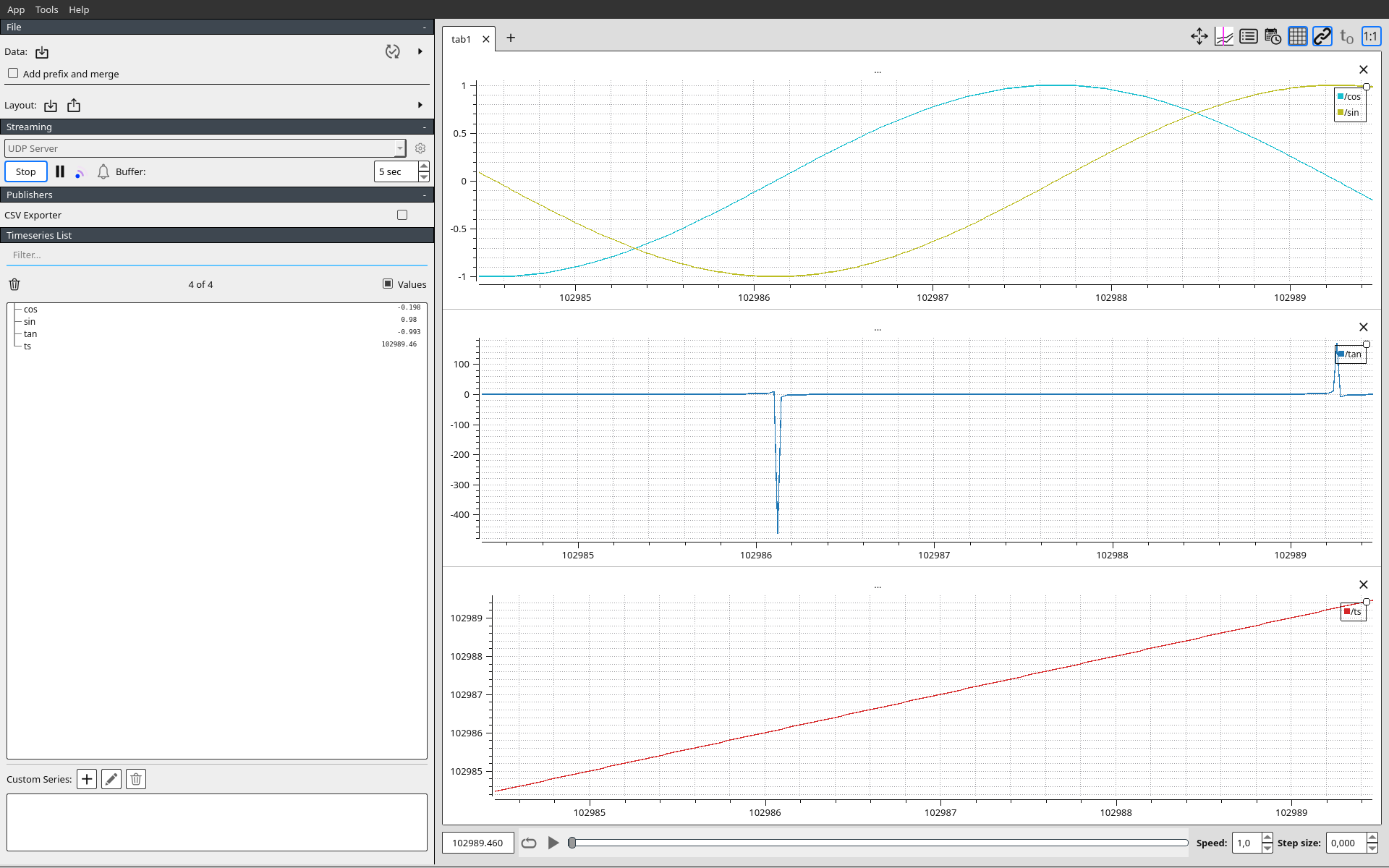Image resolution: width=1389 pixels, height=868 pixels.
Task: Select the tab1 tab
Action: 461,39
